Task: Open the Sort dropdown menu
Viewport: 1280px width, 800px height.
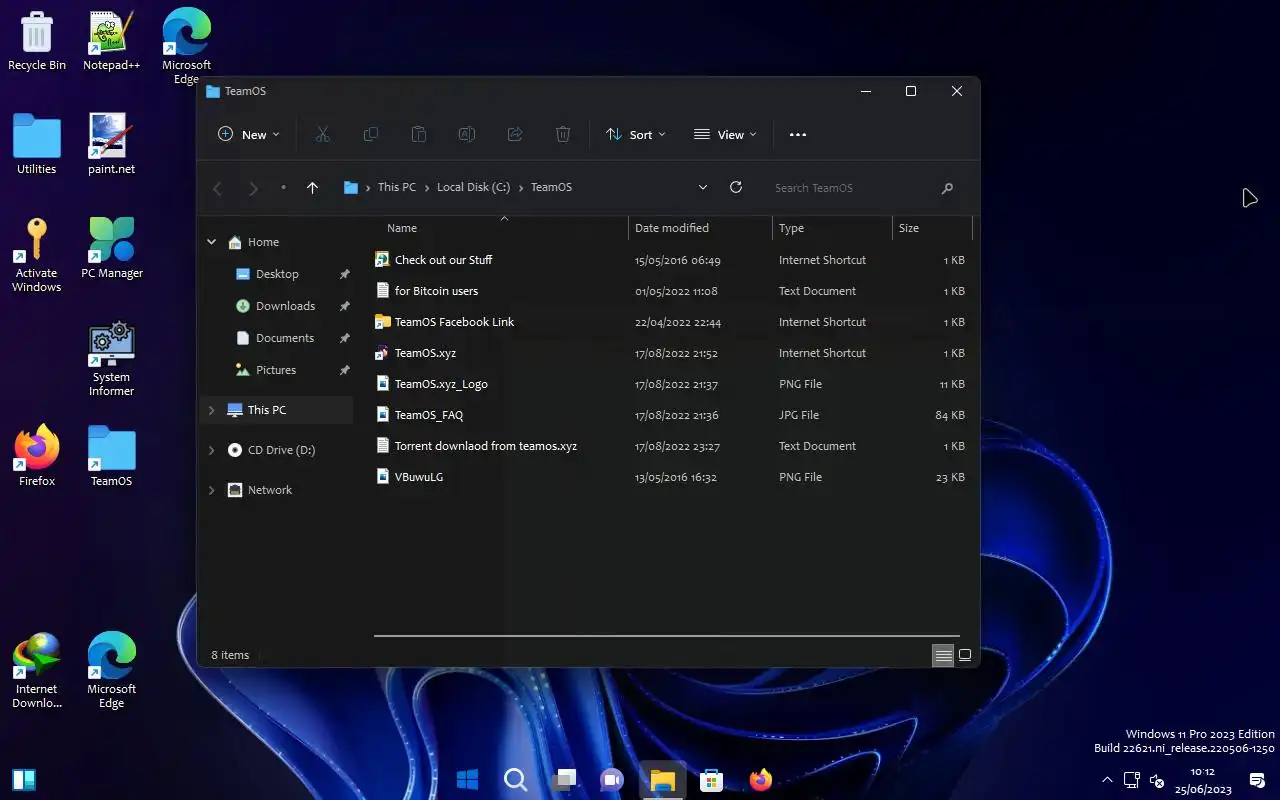Action: click(x=636, y=135)
